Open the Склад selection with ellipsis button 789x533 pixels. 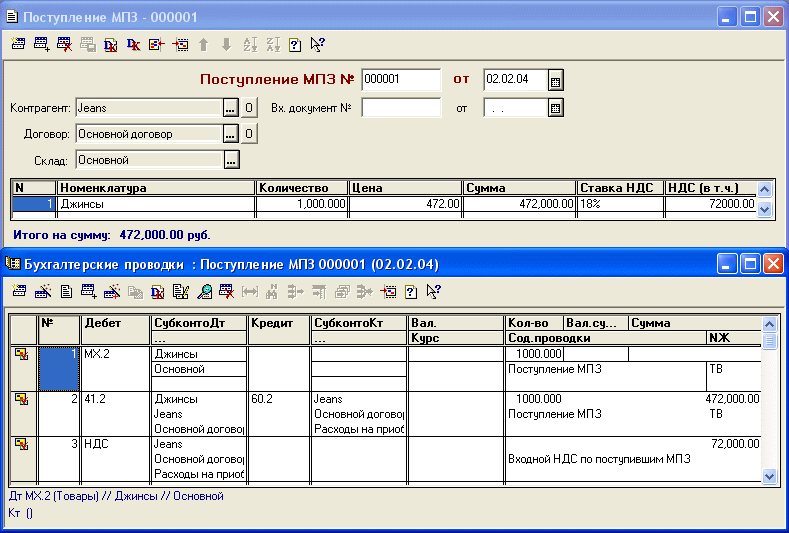pos(231,159)
